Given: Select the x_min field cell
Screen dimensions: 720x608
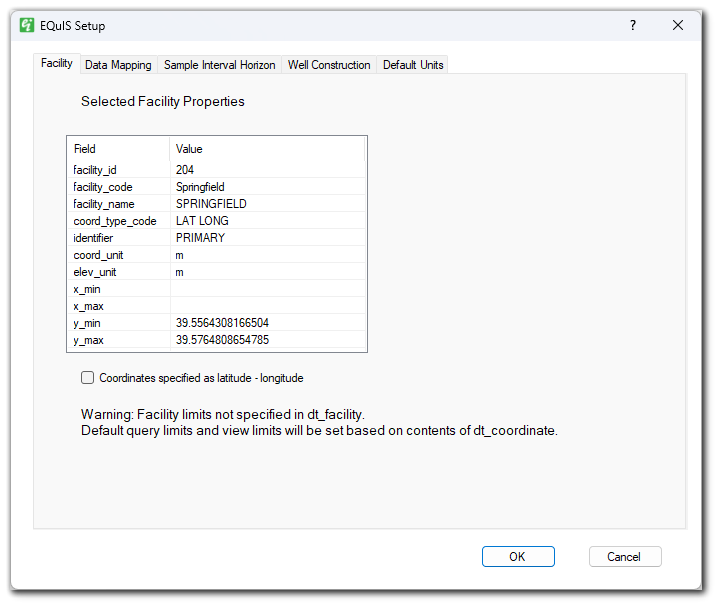Looking at the screenshot, I should point(119,289).
